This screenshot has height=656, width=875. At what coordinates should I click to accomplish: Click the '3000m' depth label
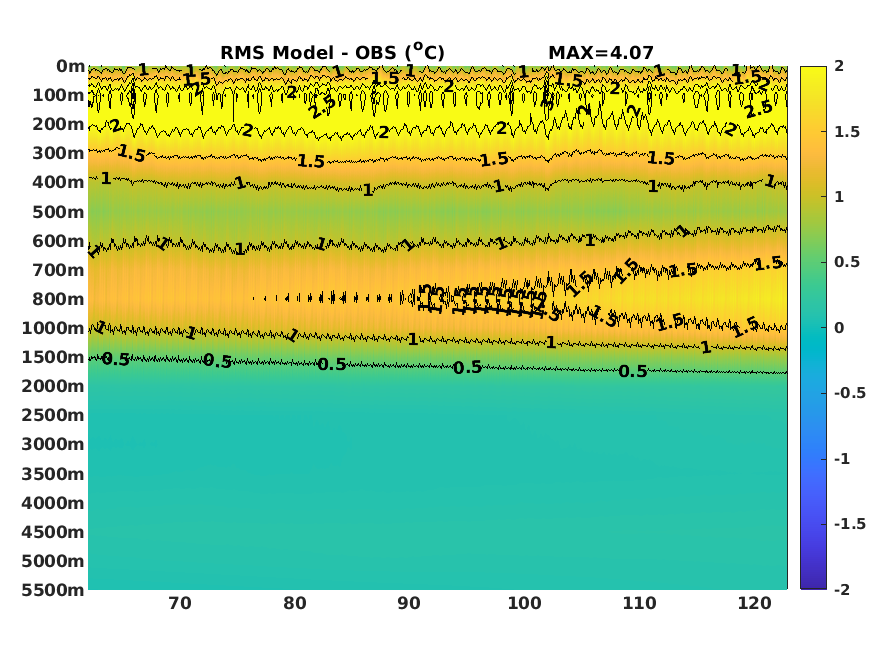[53, 444]
